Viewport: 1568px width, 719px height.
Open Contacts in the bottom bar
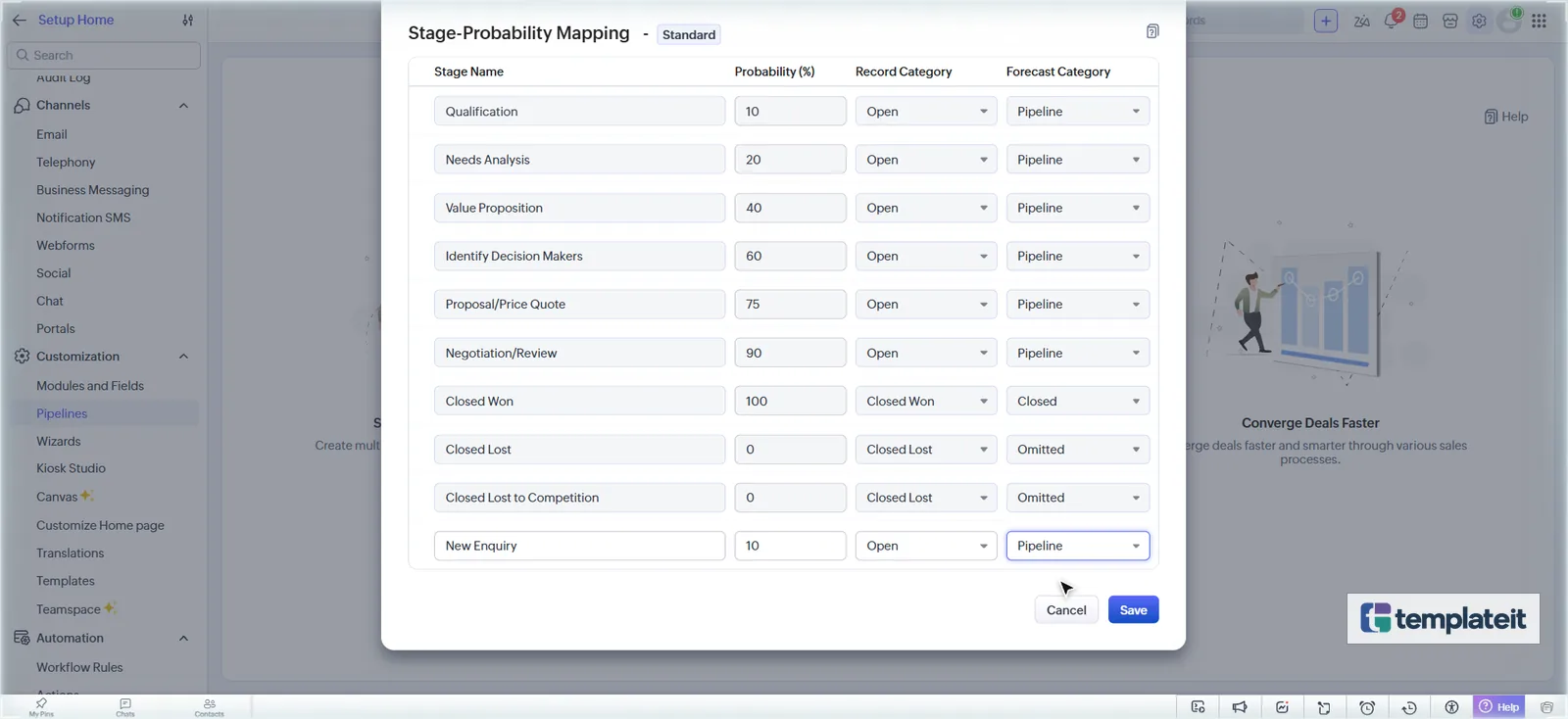point(209,707)
